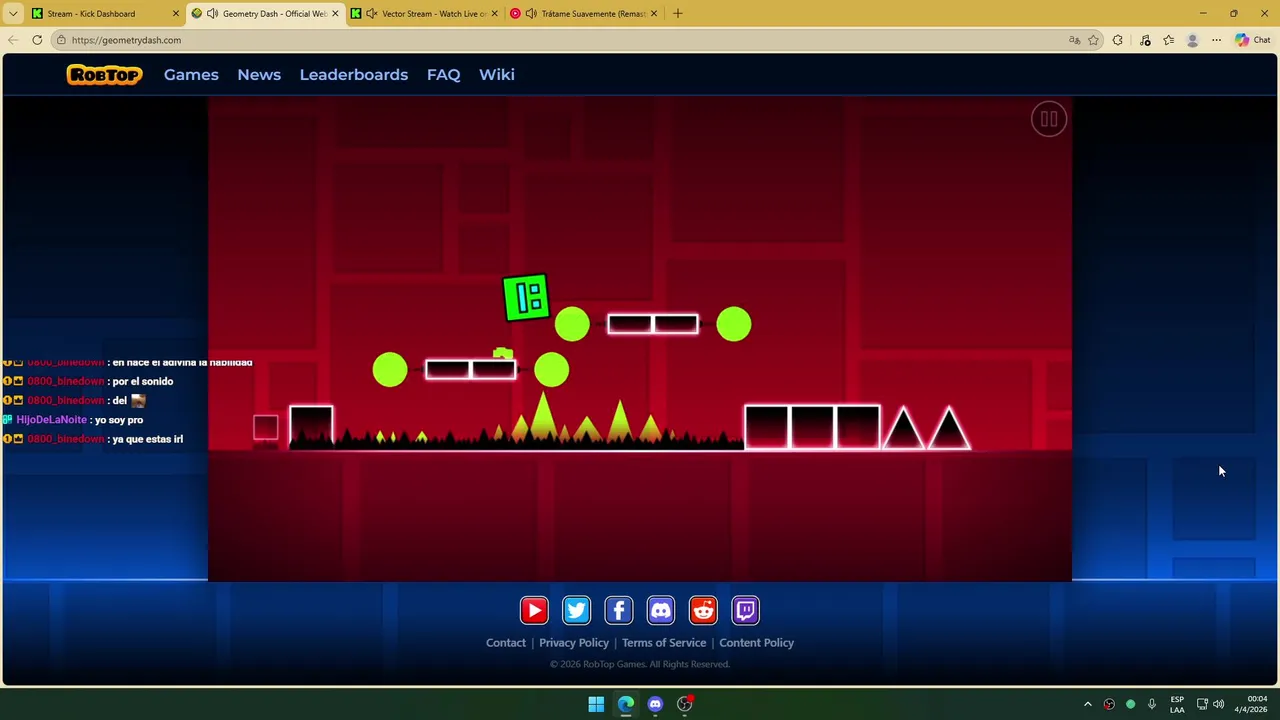Viewport: 1280px width, 720px height.
Task: Click the green cube player icon
Action: pyautogui.click(x=526, y=298)
